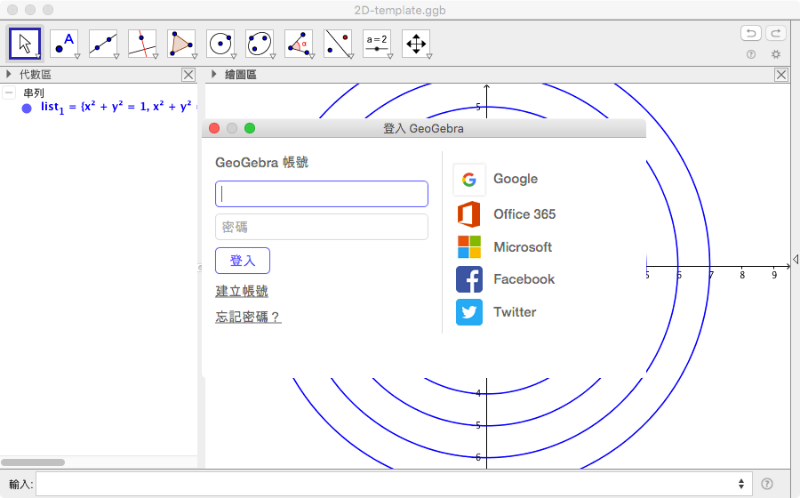Click the 密碼 password field
This screenshot has width=800, height=498.
click(321, 227)
